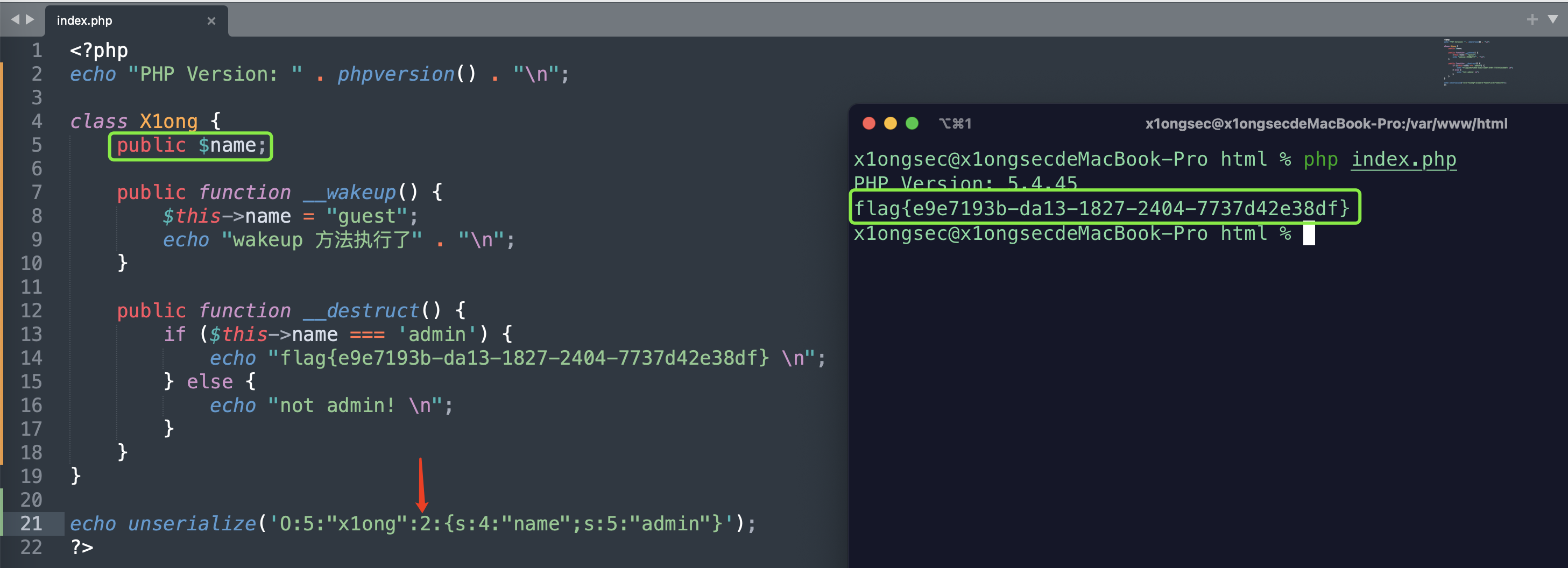This screenshot has width=1568, height=568.
Task: Click the "guest" string on line 8
Action: click(x=367, y=217)
